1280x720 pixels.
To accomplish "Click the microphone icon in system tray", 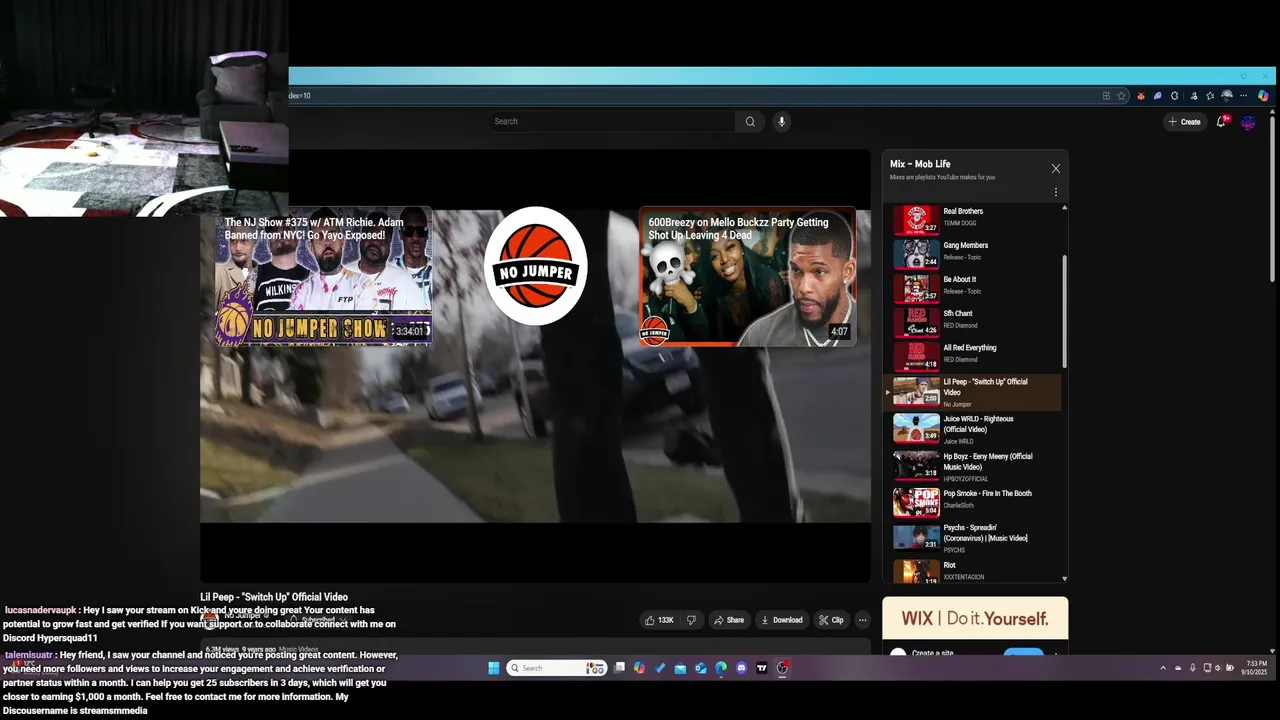I will [x=1192, y=668].
